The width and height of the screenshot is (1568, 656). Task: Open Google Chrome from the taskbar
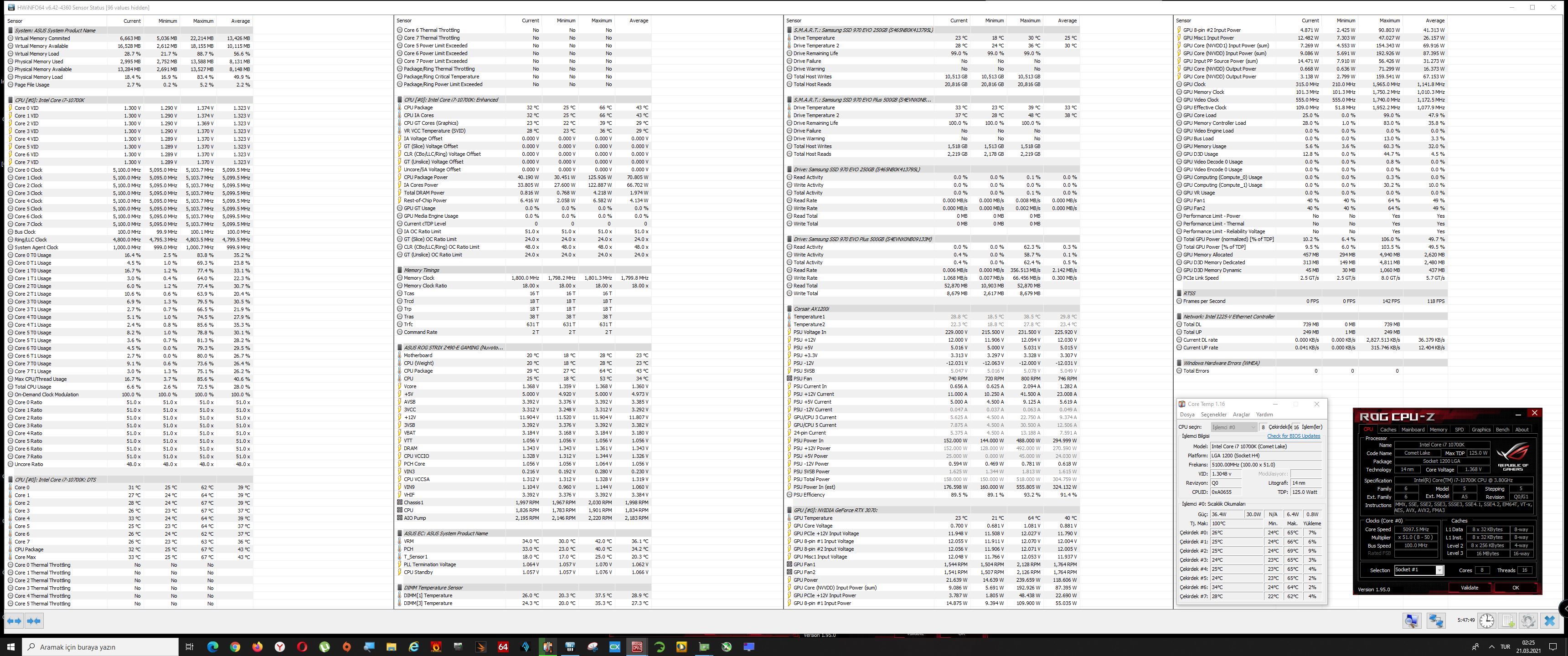pos(235,647)
